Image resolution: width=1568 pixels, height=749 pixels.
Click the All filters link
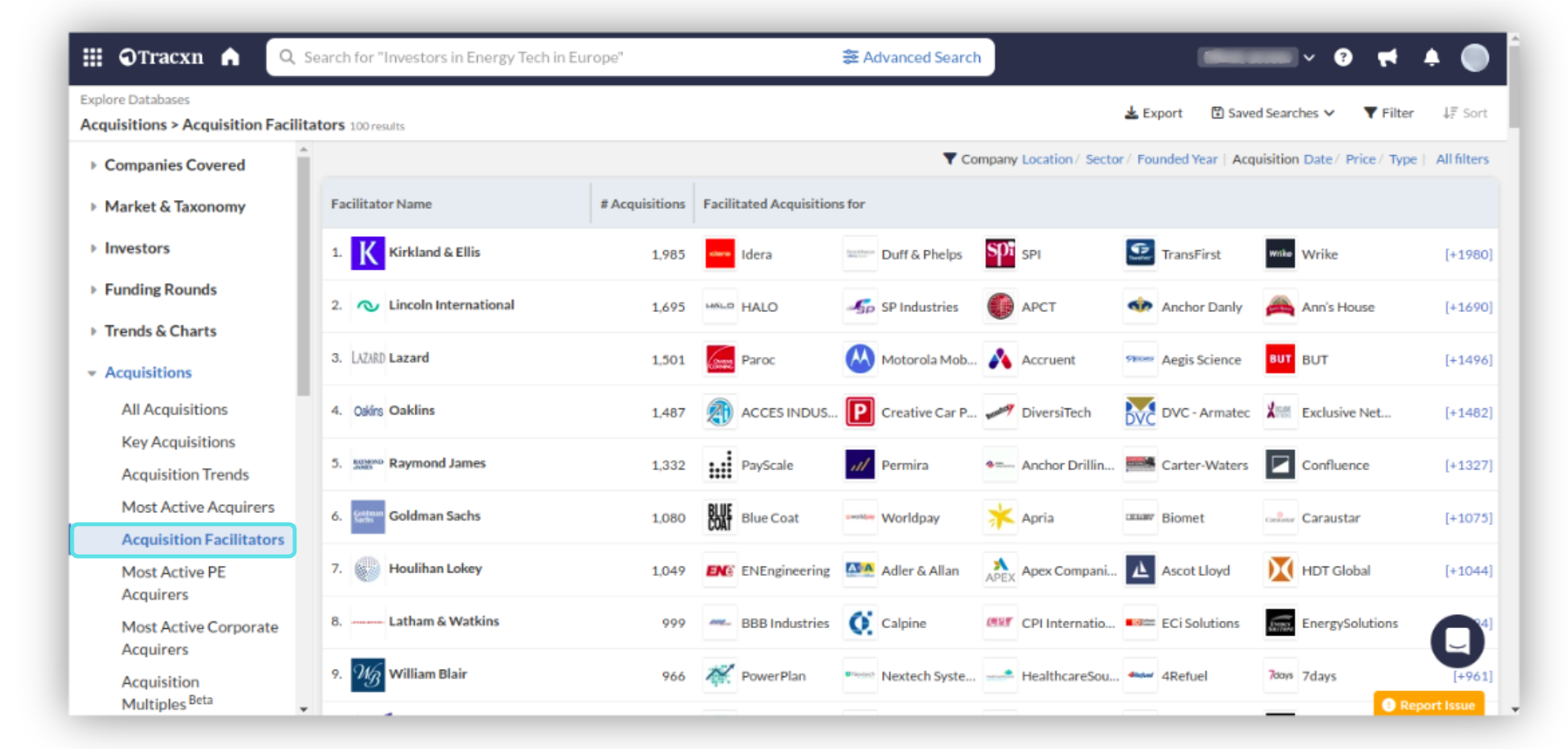click(1462, 159)
